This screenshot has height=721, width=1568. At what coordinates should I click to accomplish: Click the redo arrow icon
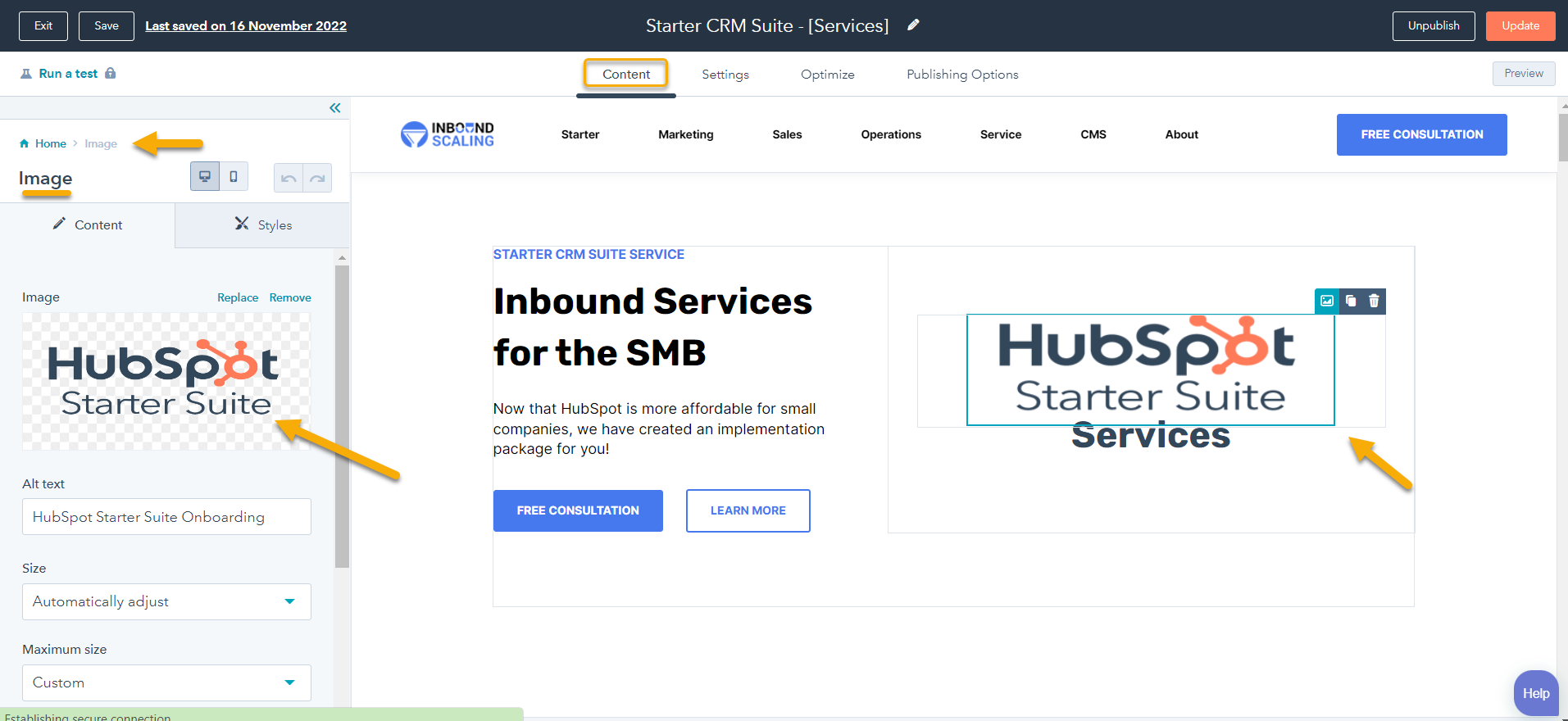[317, 178]
